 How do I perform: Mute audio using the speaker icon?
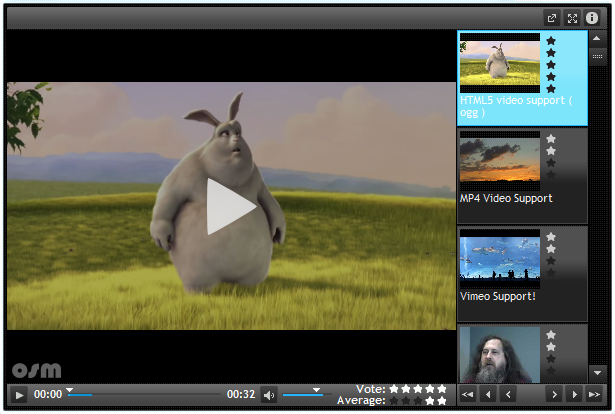tap(269, 395)
